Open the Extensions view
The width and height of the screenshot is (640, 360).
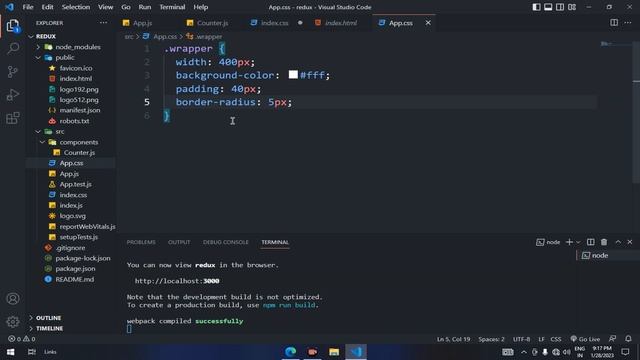(x=13, y=118)
